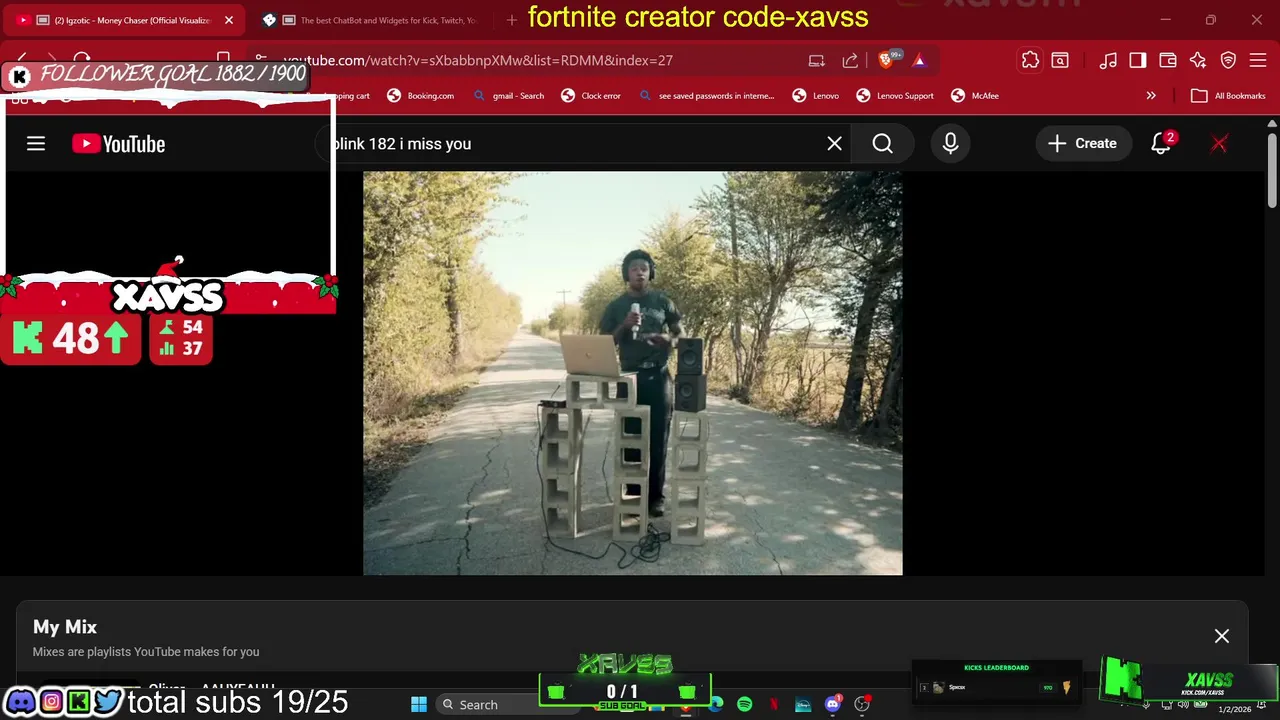
Task: Click the My Mix heading
Action: pos(65,627)
